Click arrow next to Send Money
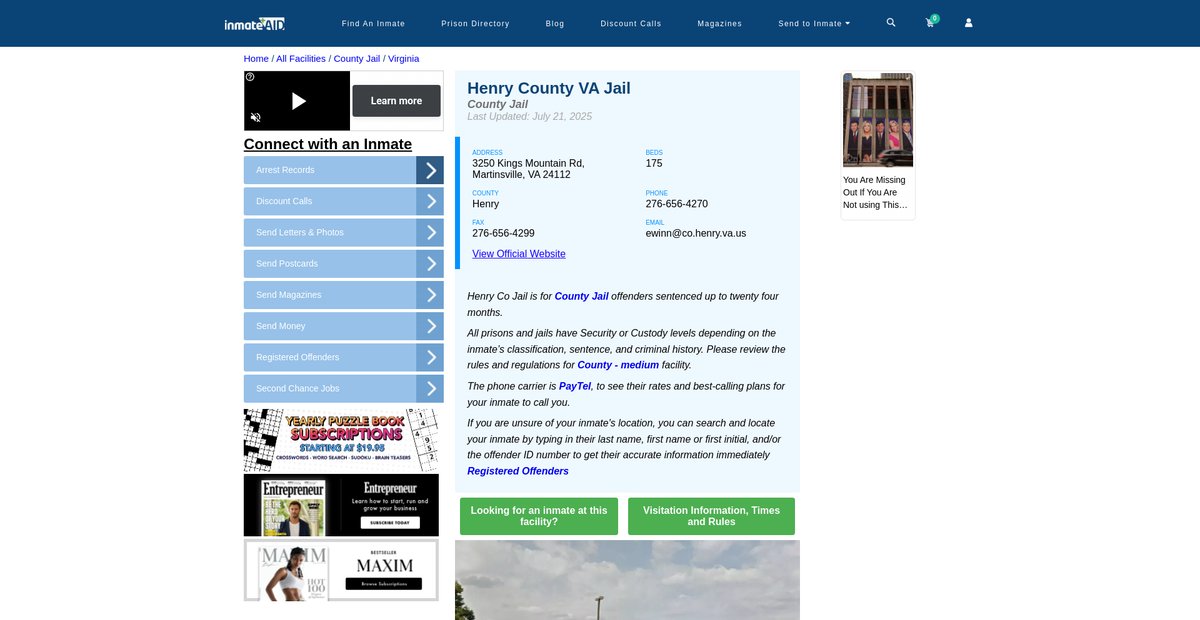Screen dimensions: 1200x620 (430, 326)
